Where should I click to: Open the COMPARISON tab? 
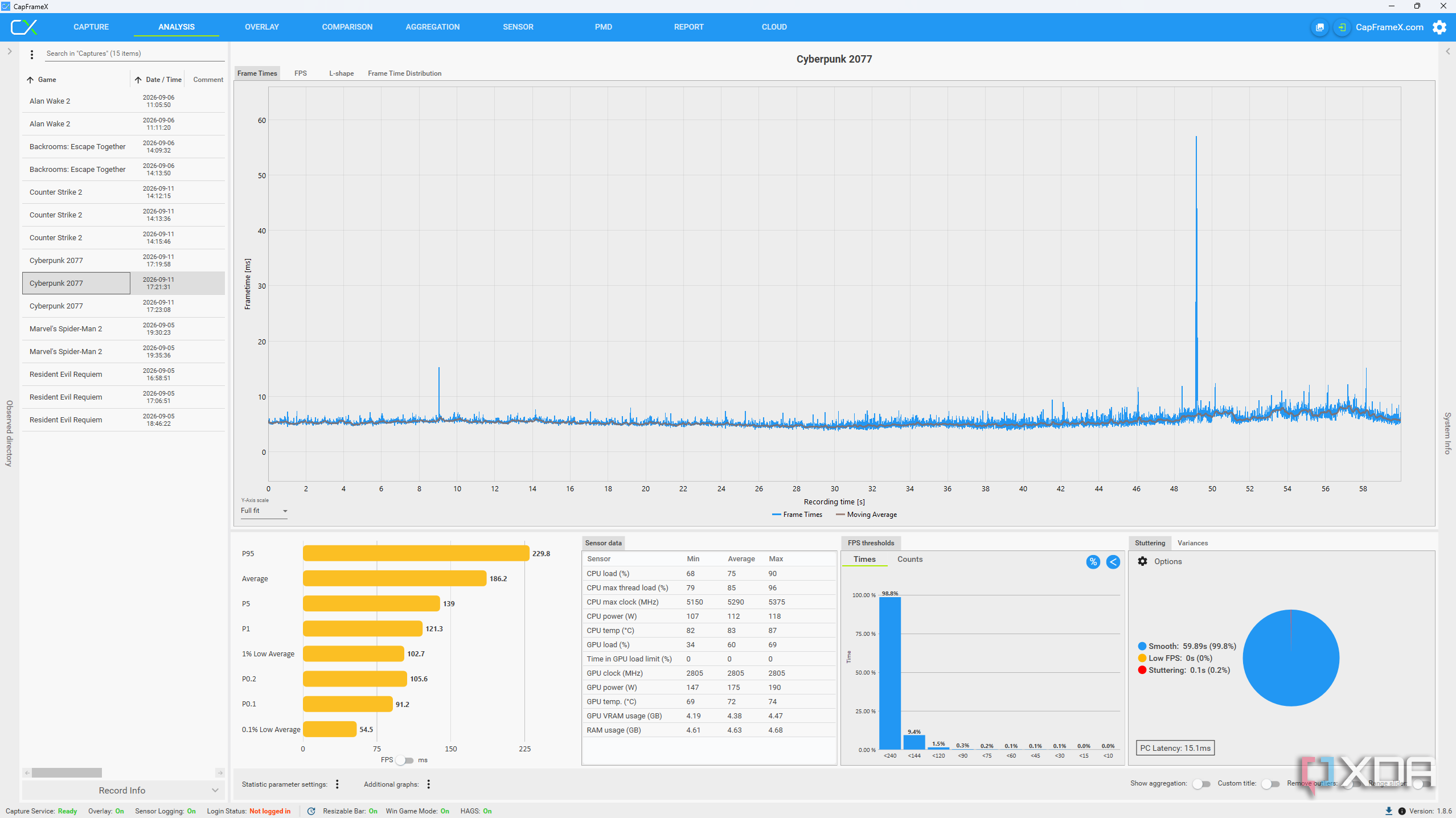click(x=347, y=27)
